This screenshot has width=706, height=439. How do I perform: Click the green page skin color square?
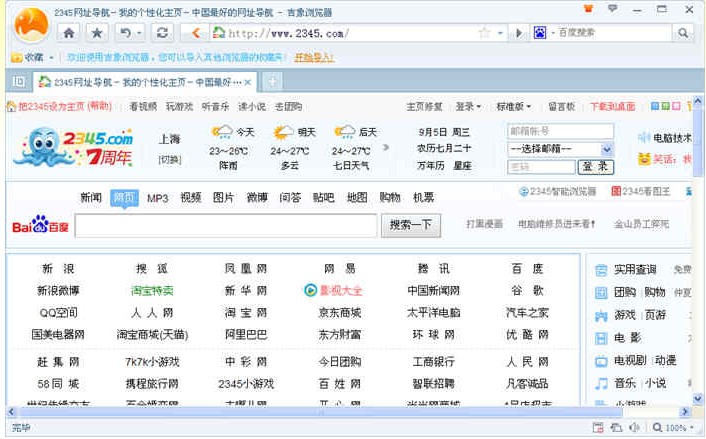(665, 106)
